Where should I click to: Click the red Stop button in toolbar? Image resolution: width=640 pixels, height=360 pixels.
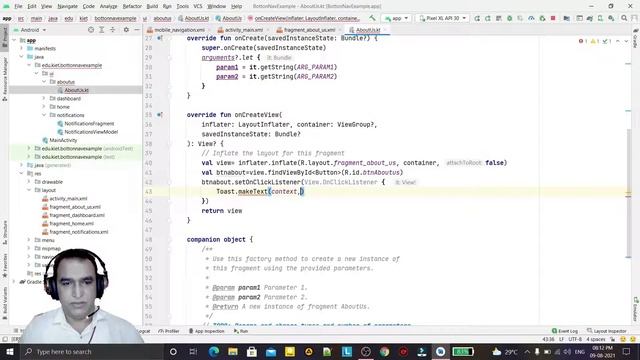553,18
